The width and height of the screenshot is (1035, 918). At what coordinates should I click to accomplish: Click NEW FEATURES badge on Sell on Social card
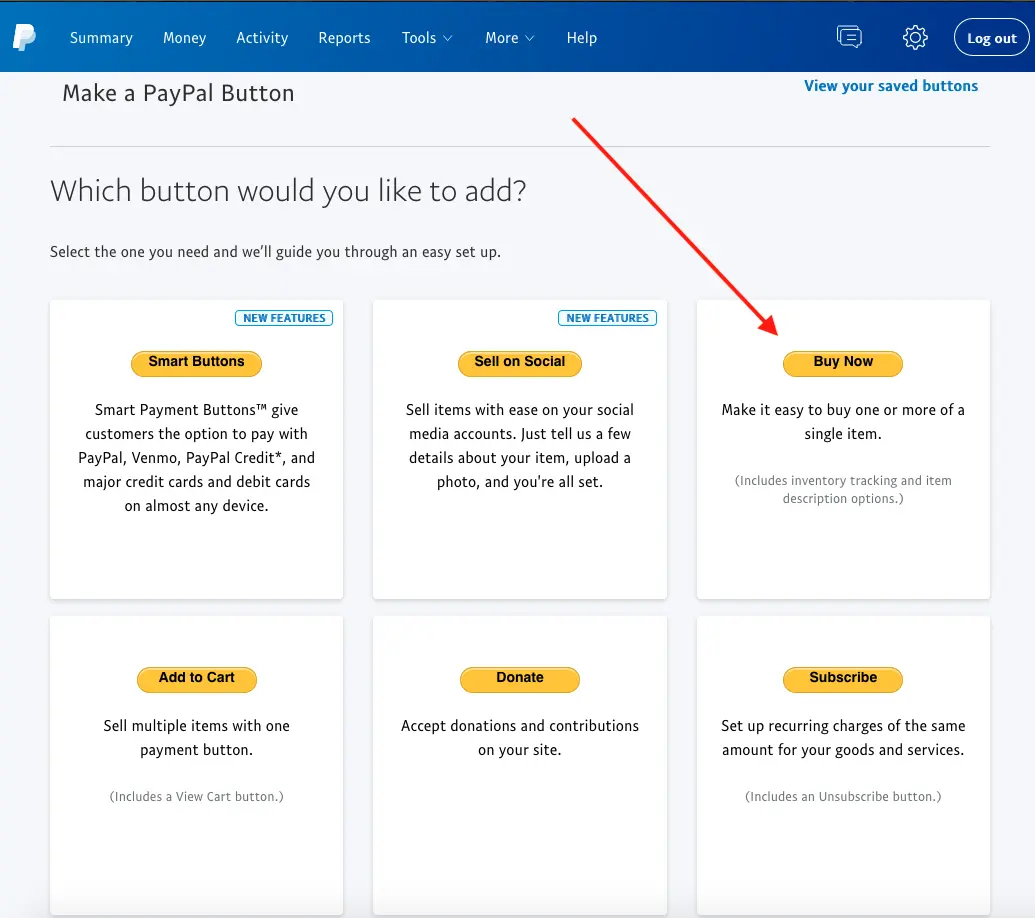click(607, 318)
